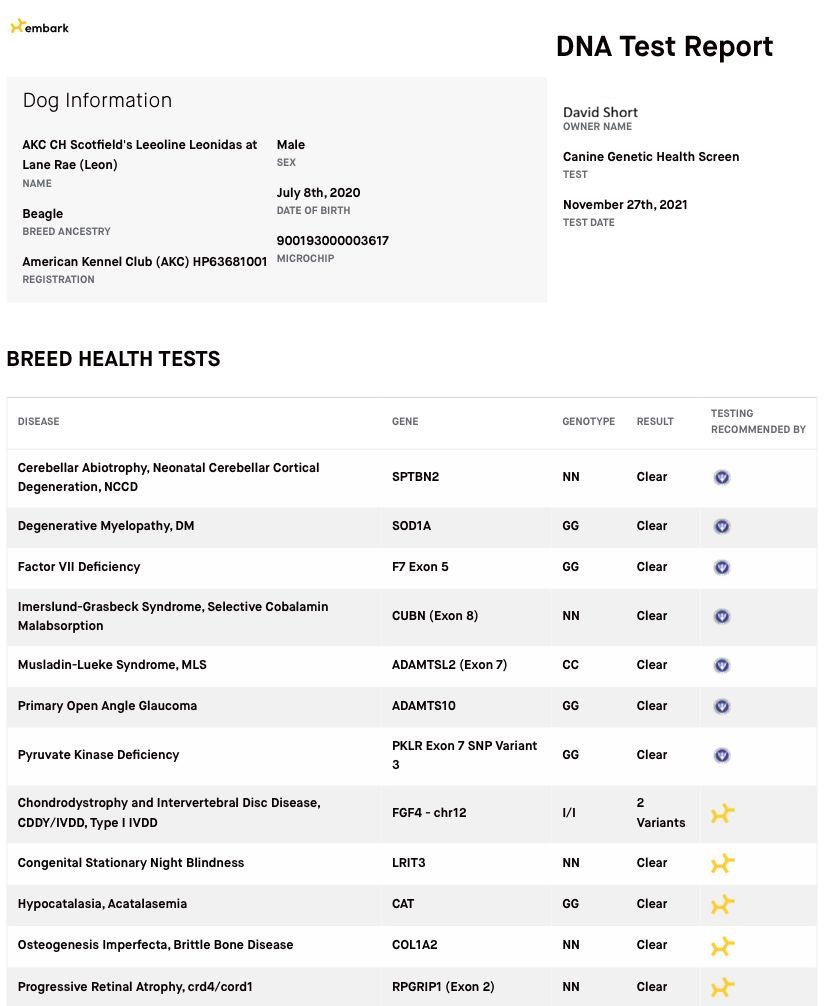Click the badge icon in the Cerebellar Abiotrophy row
This screenshot has width=830, height=1006.
point(722,477)
